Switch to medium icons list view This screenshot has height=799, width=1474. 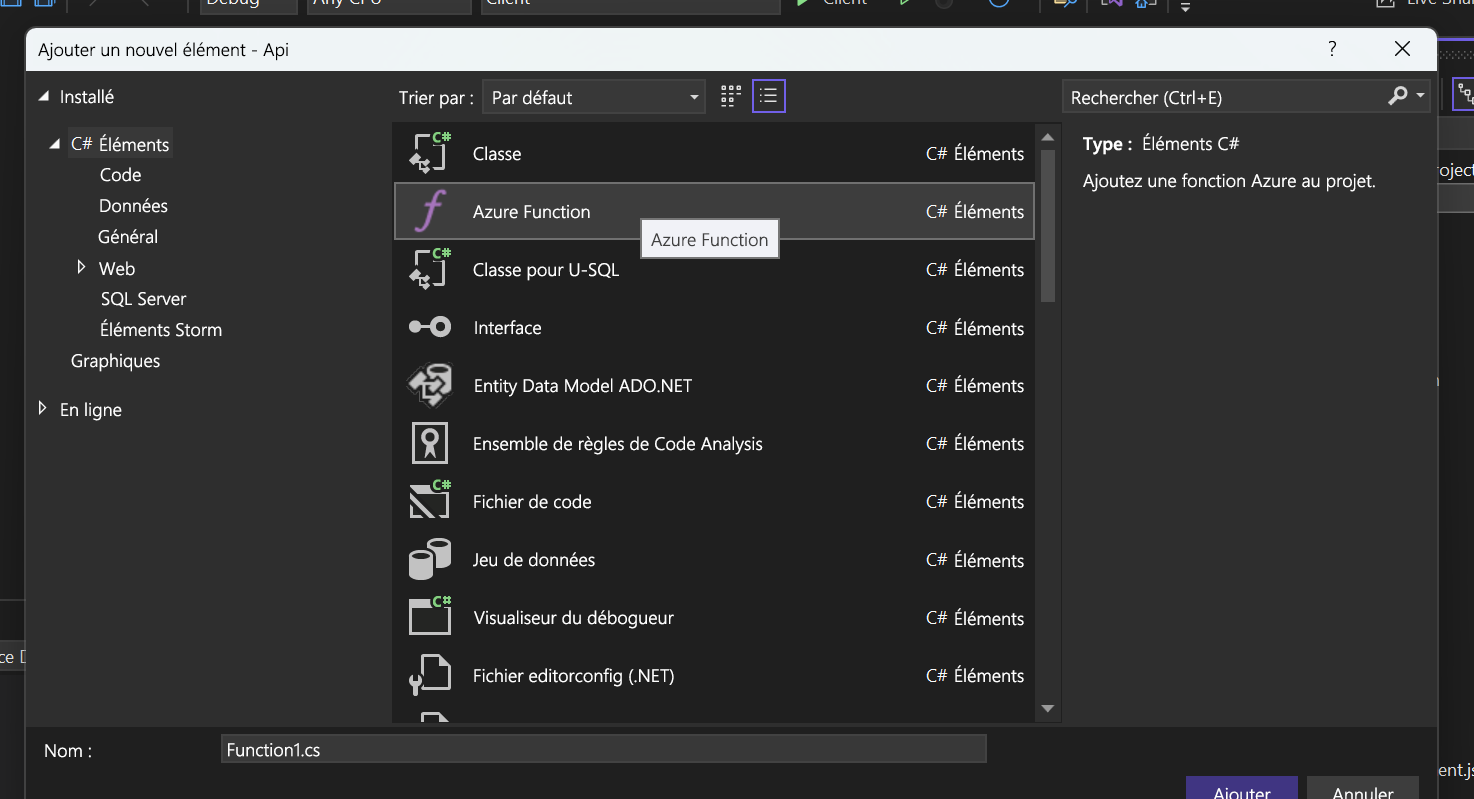768,97
